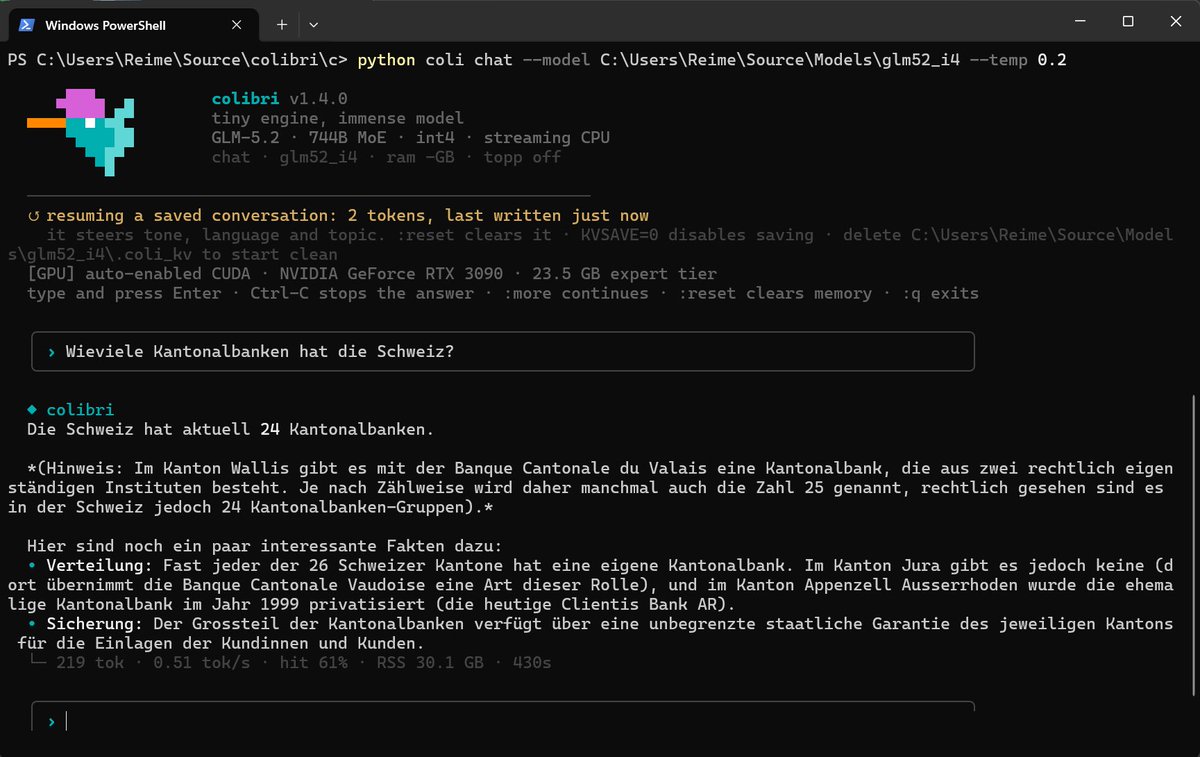The image size is (1200, 757).
Task: Click the 'tiny engine, immense model' tagline
Action: 338,118
